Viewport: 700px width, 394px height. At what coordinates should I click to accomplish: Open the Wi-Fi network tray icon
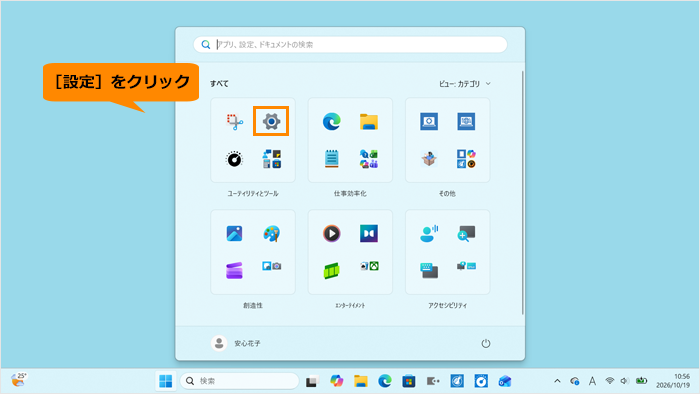click(x=609, y=381)
